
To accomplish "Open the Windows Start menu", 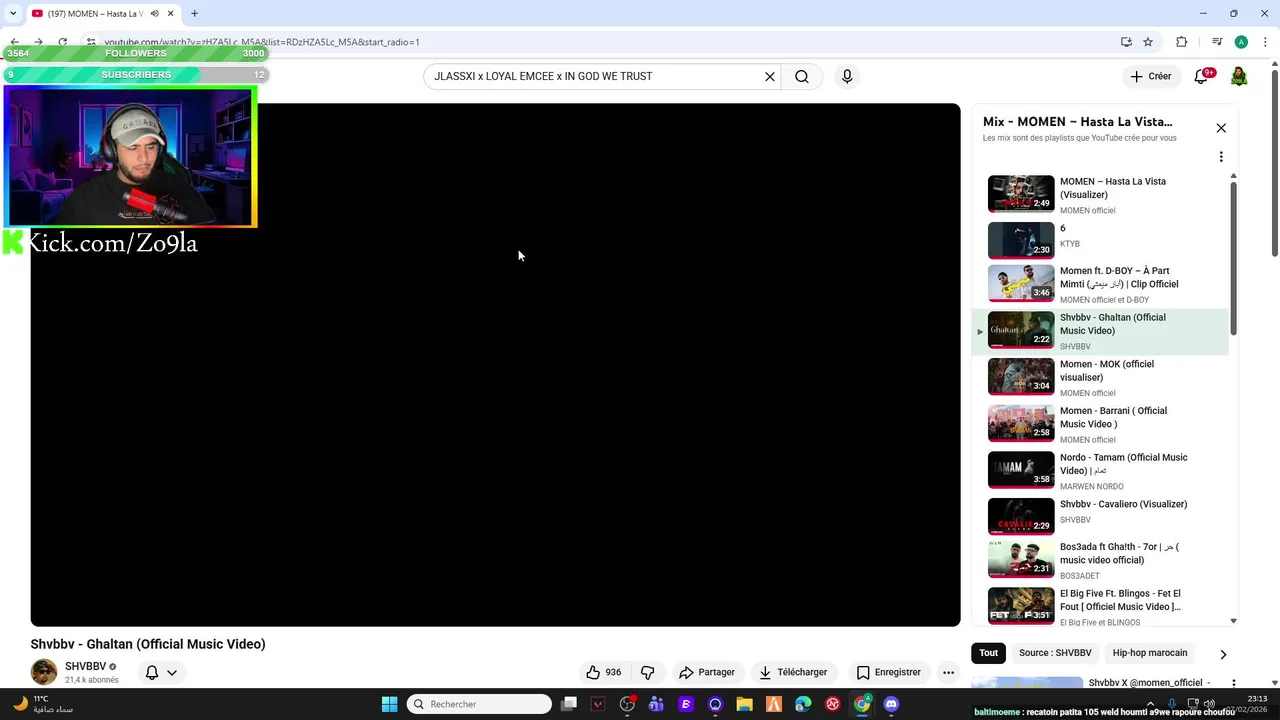I will click(x=389, y=704).
